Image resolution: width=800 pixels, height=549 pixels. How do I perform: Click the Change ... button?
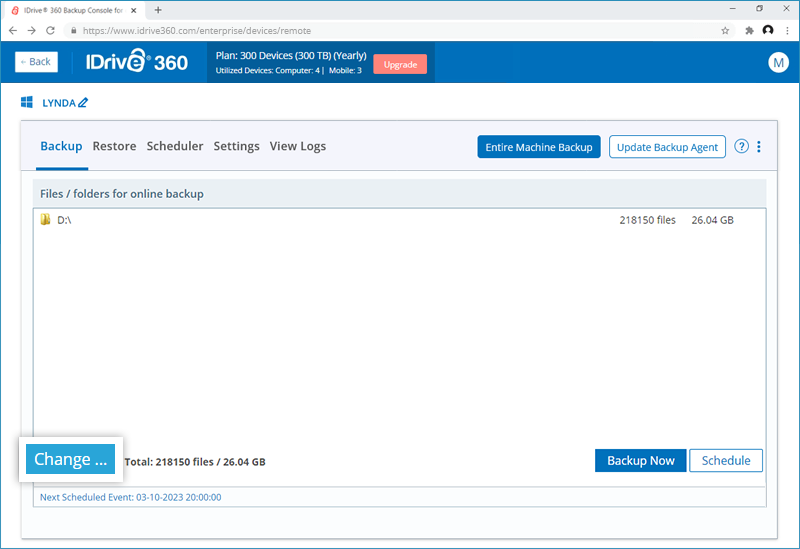click(70, 459)
